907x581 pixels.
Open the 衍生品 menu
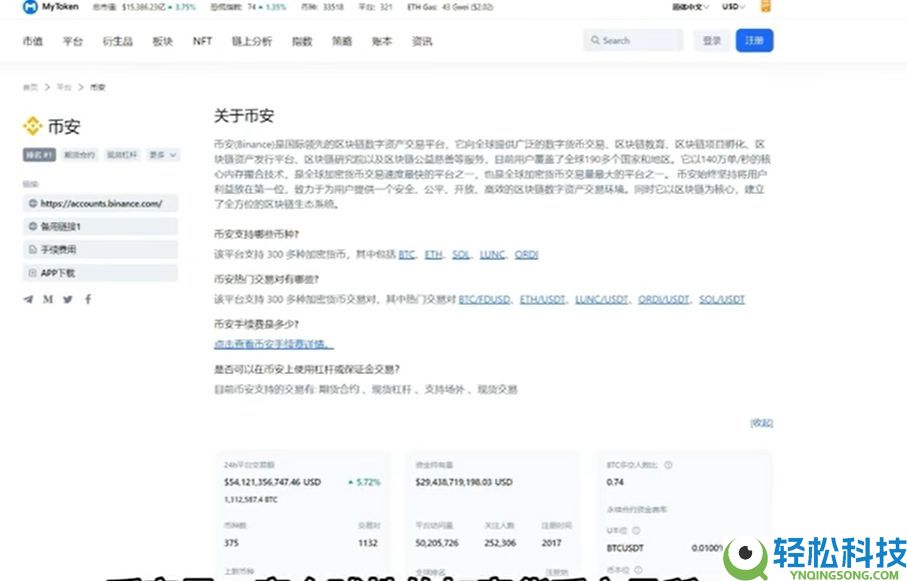tap(117, 41)
